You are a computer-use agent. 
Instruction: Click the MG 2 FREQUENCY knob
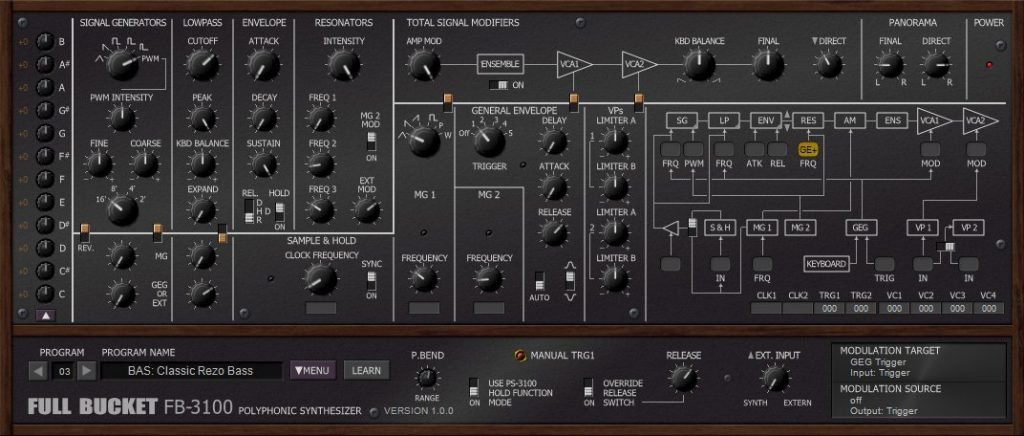point(488,279)
